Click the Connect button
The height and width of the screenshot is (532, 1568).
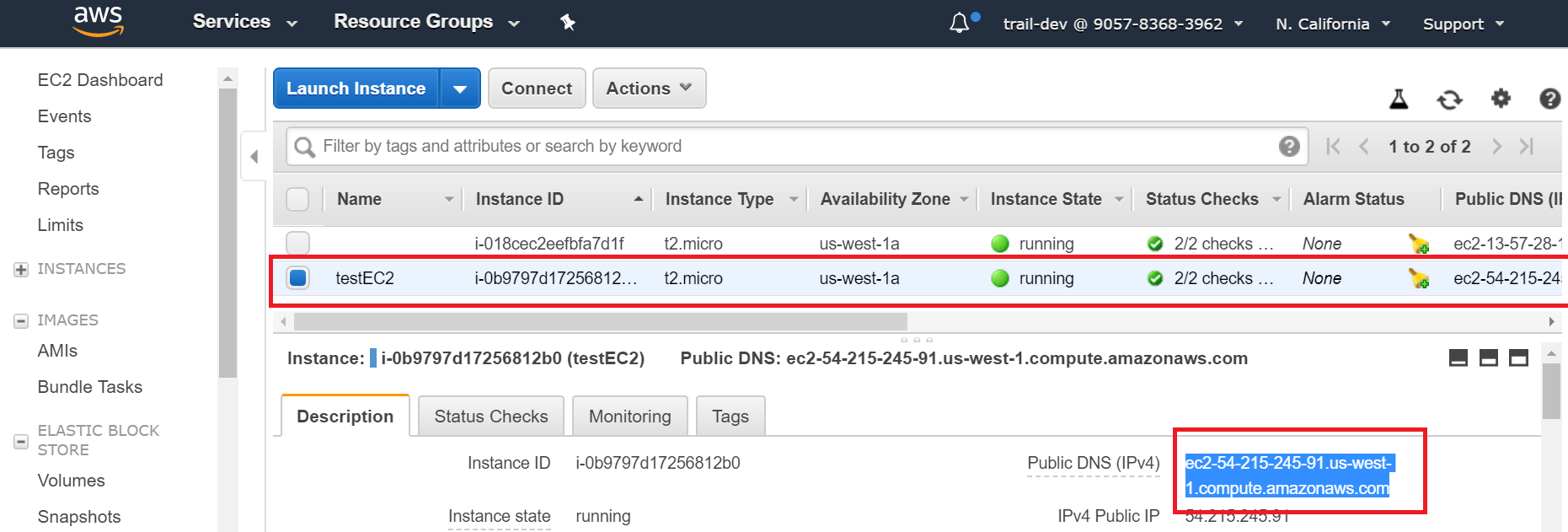point(537,89)
